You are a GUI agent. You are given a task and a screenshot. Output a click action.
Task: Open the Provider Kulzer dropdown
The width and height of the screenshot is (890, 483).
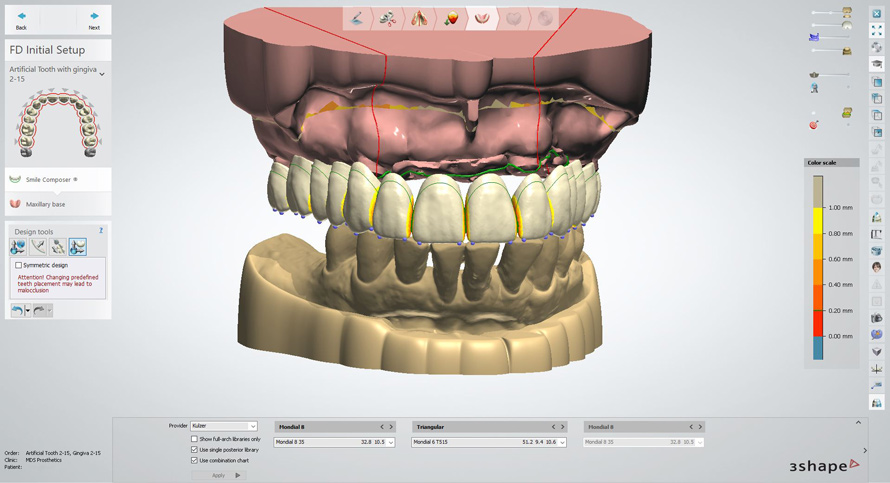click(x=252, y=426)
